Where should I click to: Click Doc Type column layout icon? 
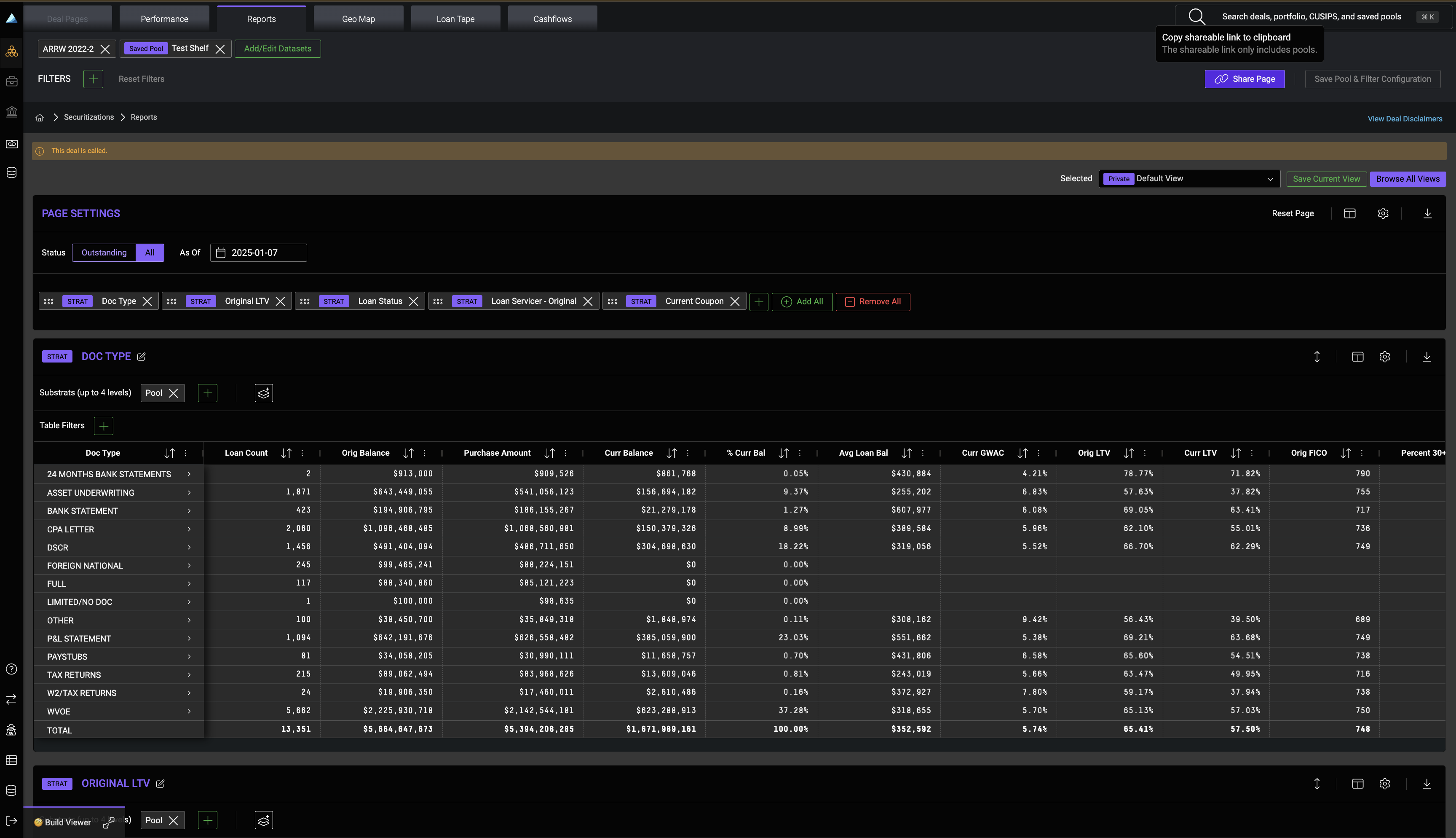point(1357,357)
